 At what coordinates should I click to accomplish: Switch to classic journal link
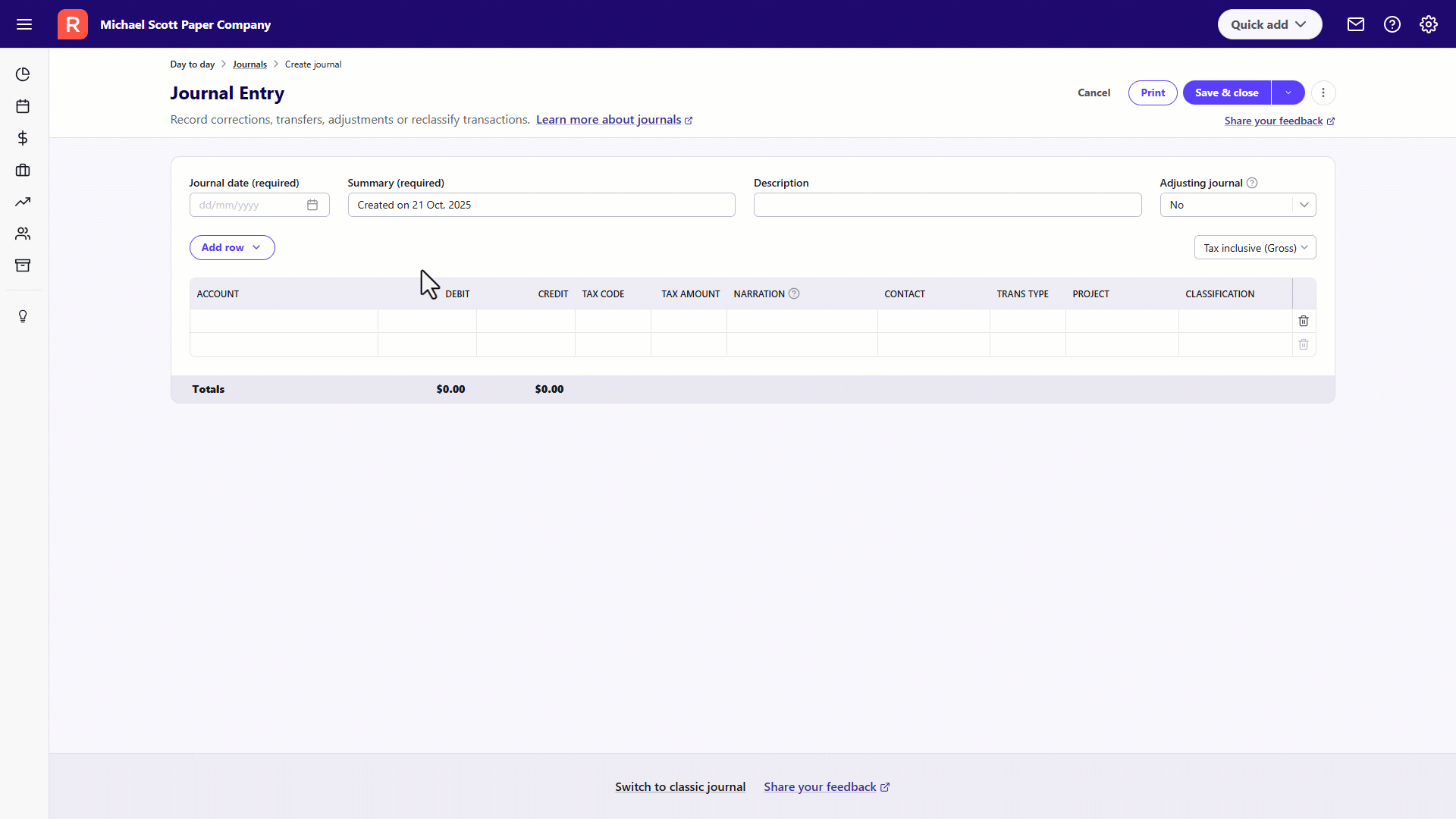point(679,787)
